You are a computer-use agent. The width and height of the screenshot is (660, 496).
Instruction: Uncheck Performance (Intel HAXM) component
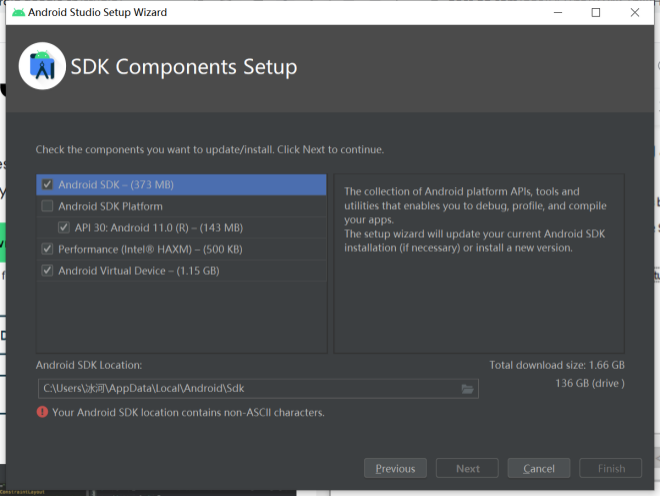[47, 249]
